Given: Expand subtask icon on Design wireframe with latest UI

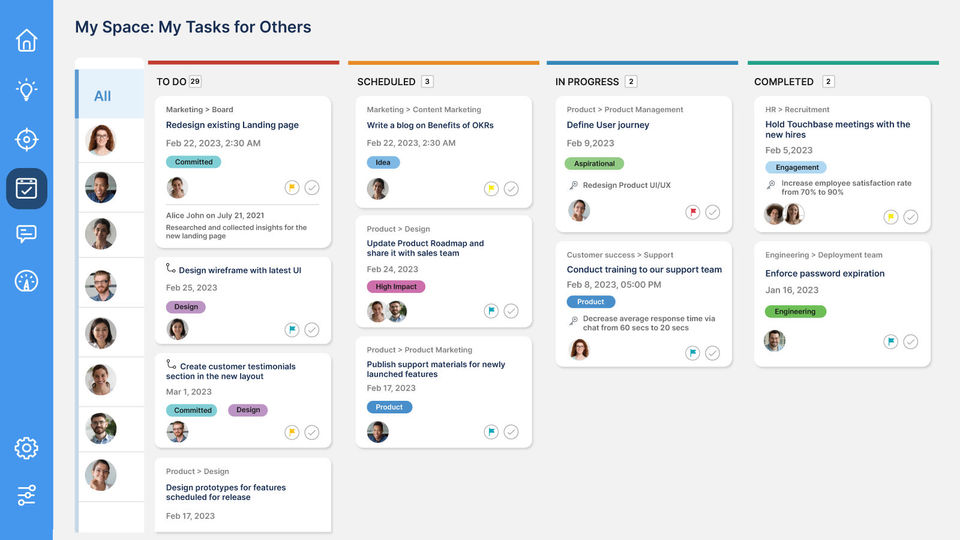Looking at the screenshot, I should pos(171,269).
